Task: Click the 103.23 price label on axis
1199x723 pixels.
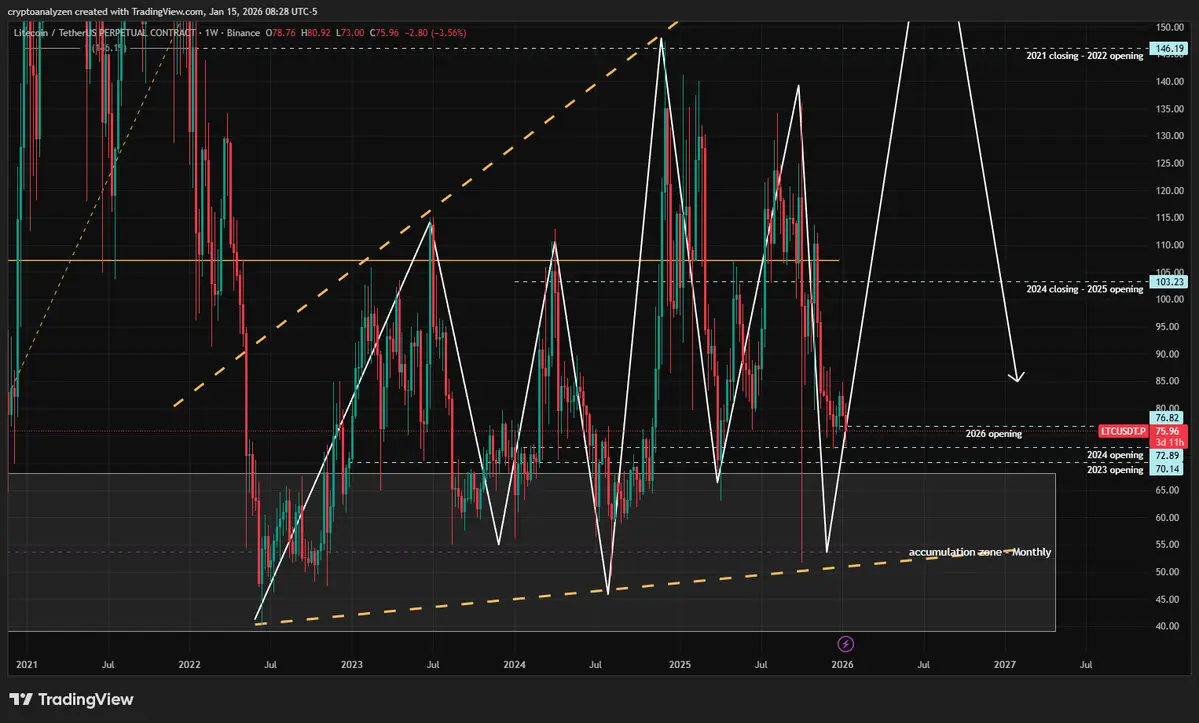Action: pyautogui.click(x=1168, y=282)
